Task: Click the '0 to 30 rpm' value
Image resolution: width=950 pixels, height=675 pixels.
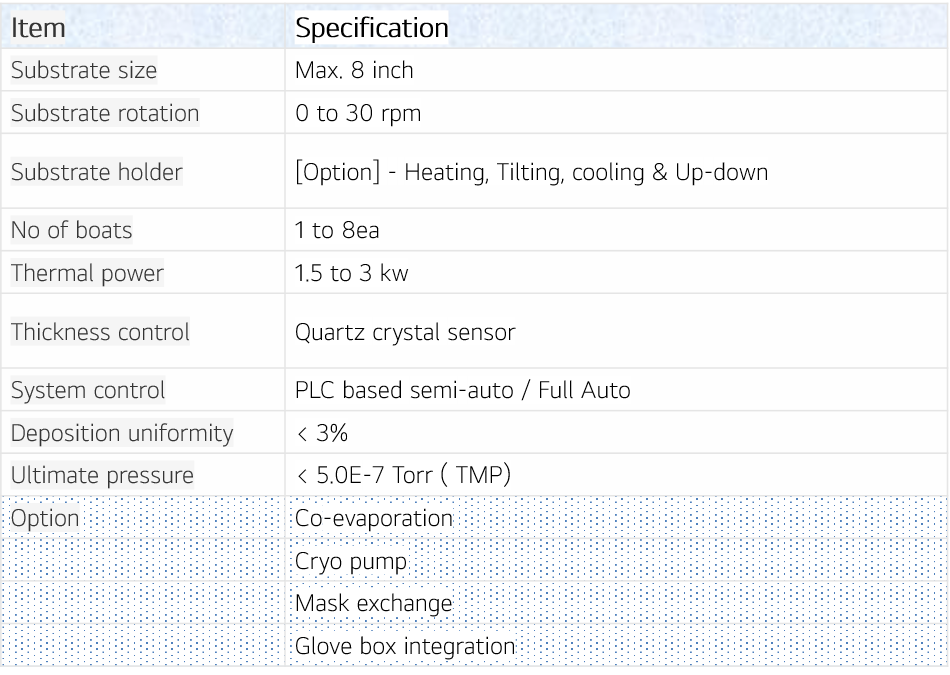Action: 358,114
